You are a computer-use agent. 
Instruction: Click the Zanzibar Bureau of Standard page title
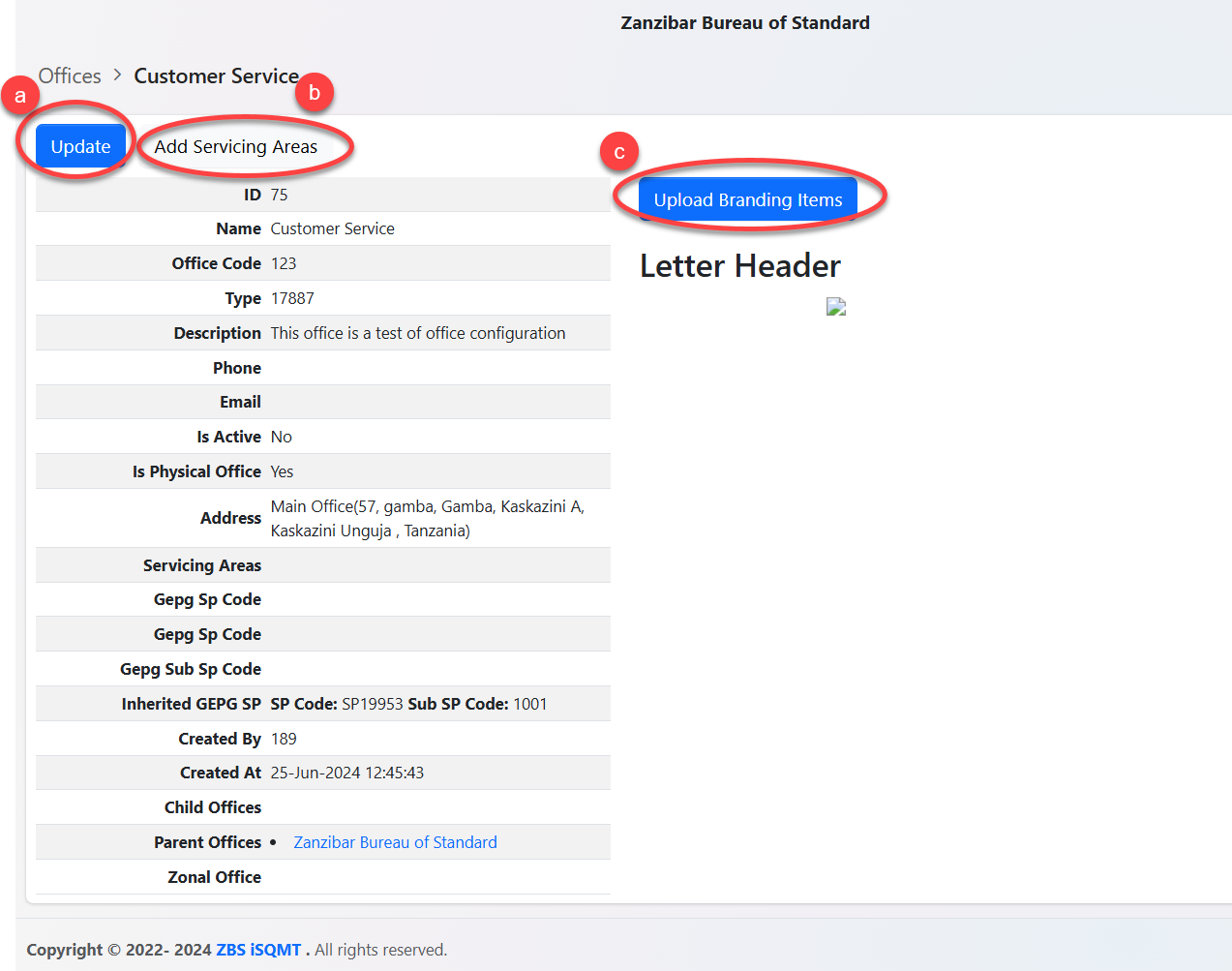pyautogui.click(x=744, y=22)
